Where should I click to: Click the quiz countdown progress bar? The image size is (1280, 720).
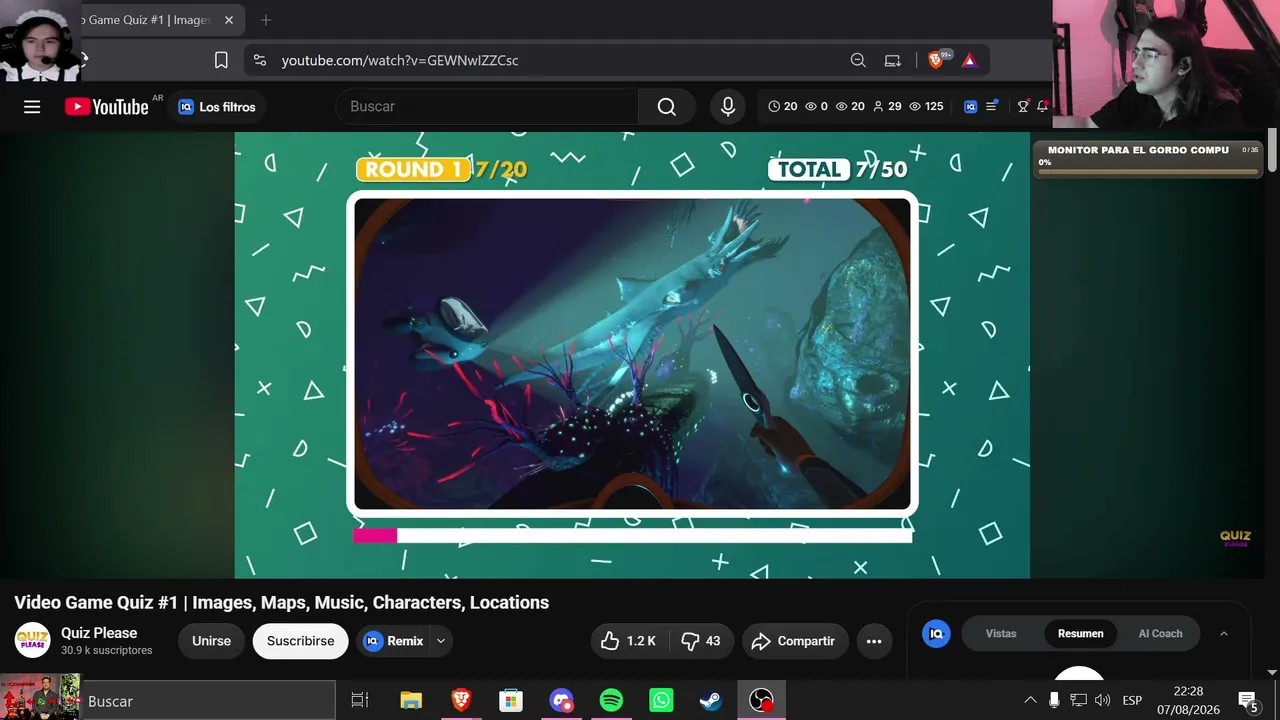(632, 536)
